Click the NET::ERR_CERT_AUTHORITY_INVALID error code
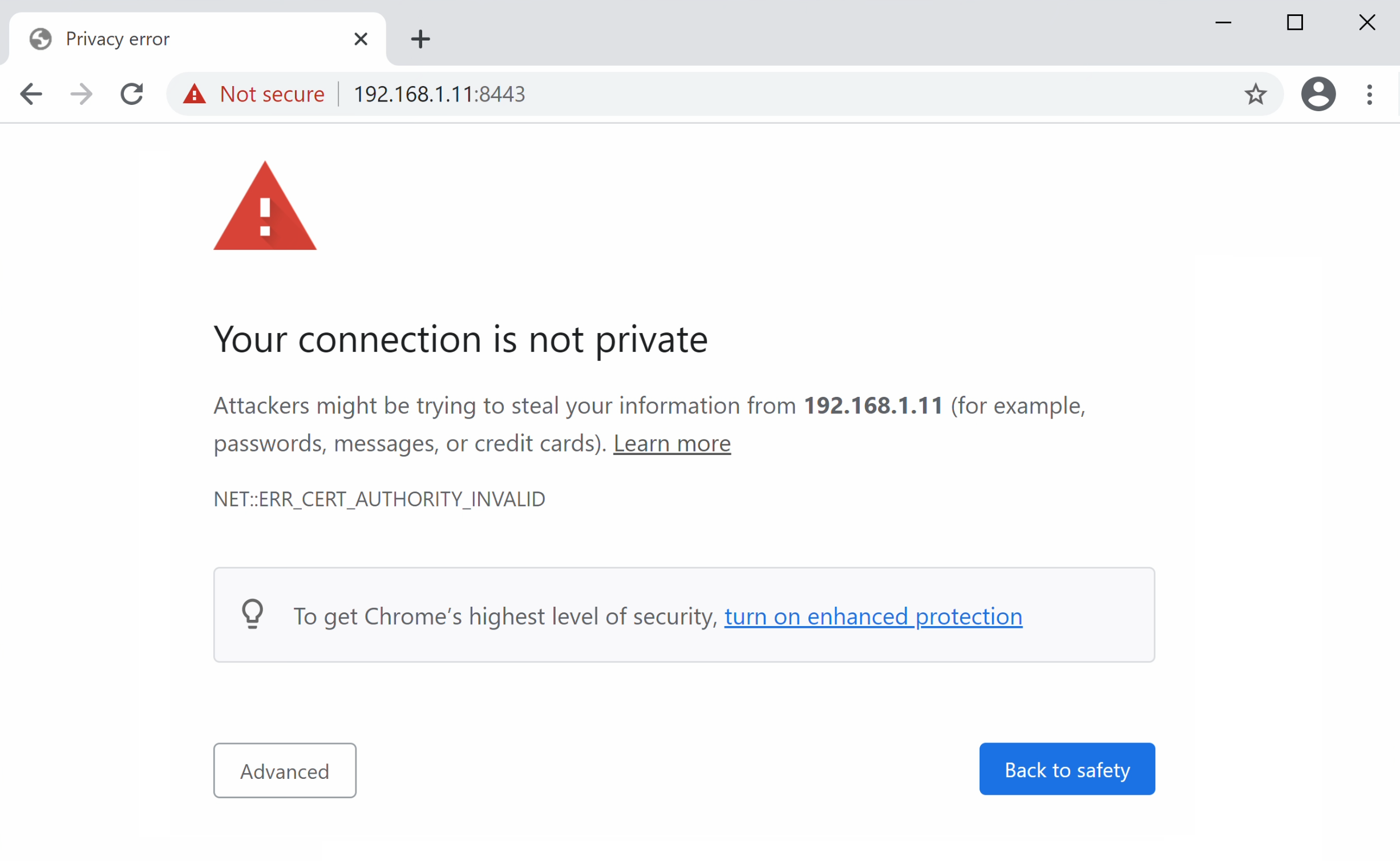Screen dimensions: 1400x861 379,499
